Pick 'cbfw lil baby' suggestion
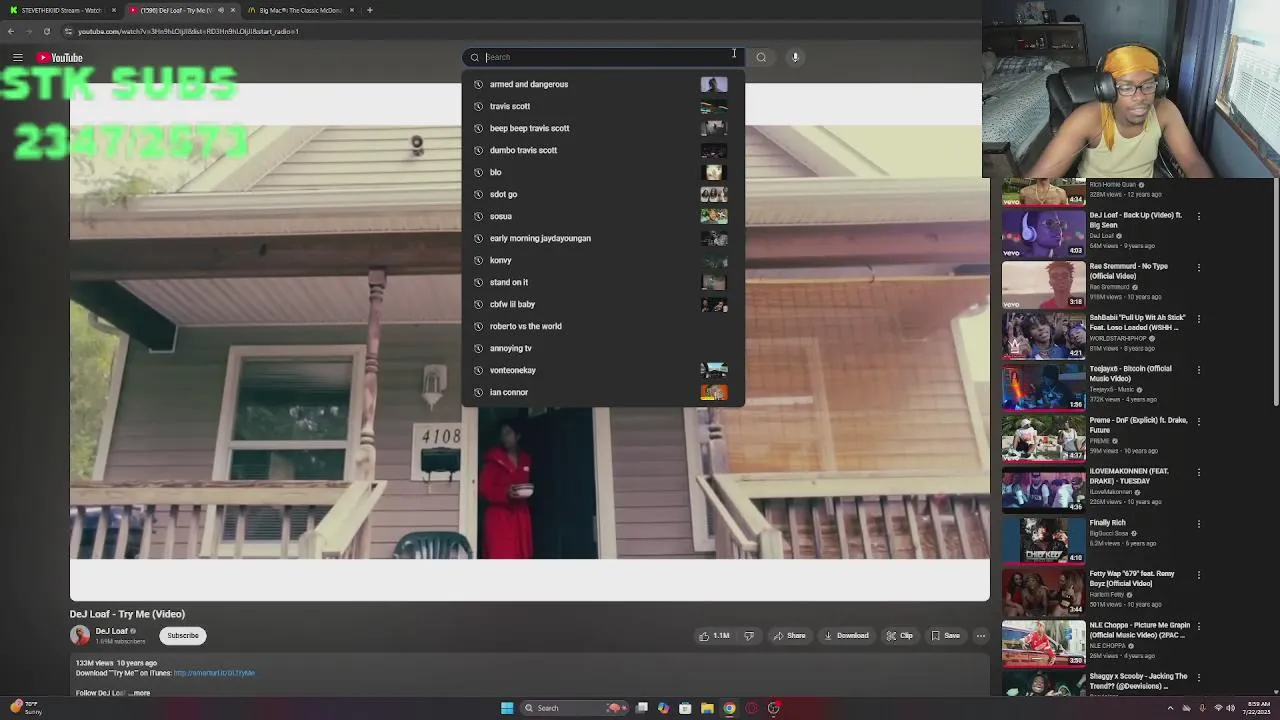Screen dimensions: 1280x720 [603, 304]
